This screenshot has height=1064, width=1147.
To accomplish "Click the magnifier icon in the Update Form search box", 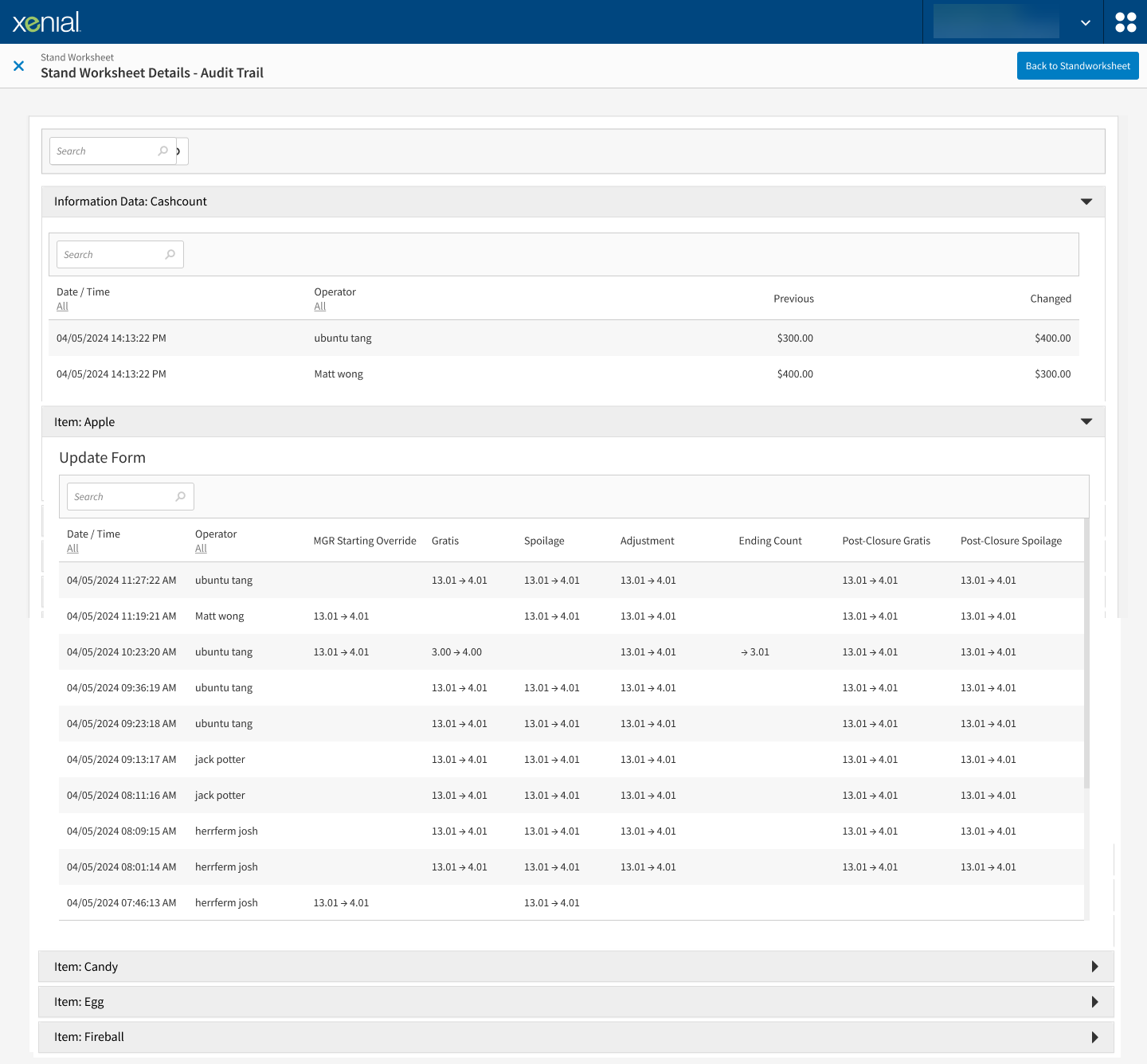I will pos(181,496).
